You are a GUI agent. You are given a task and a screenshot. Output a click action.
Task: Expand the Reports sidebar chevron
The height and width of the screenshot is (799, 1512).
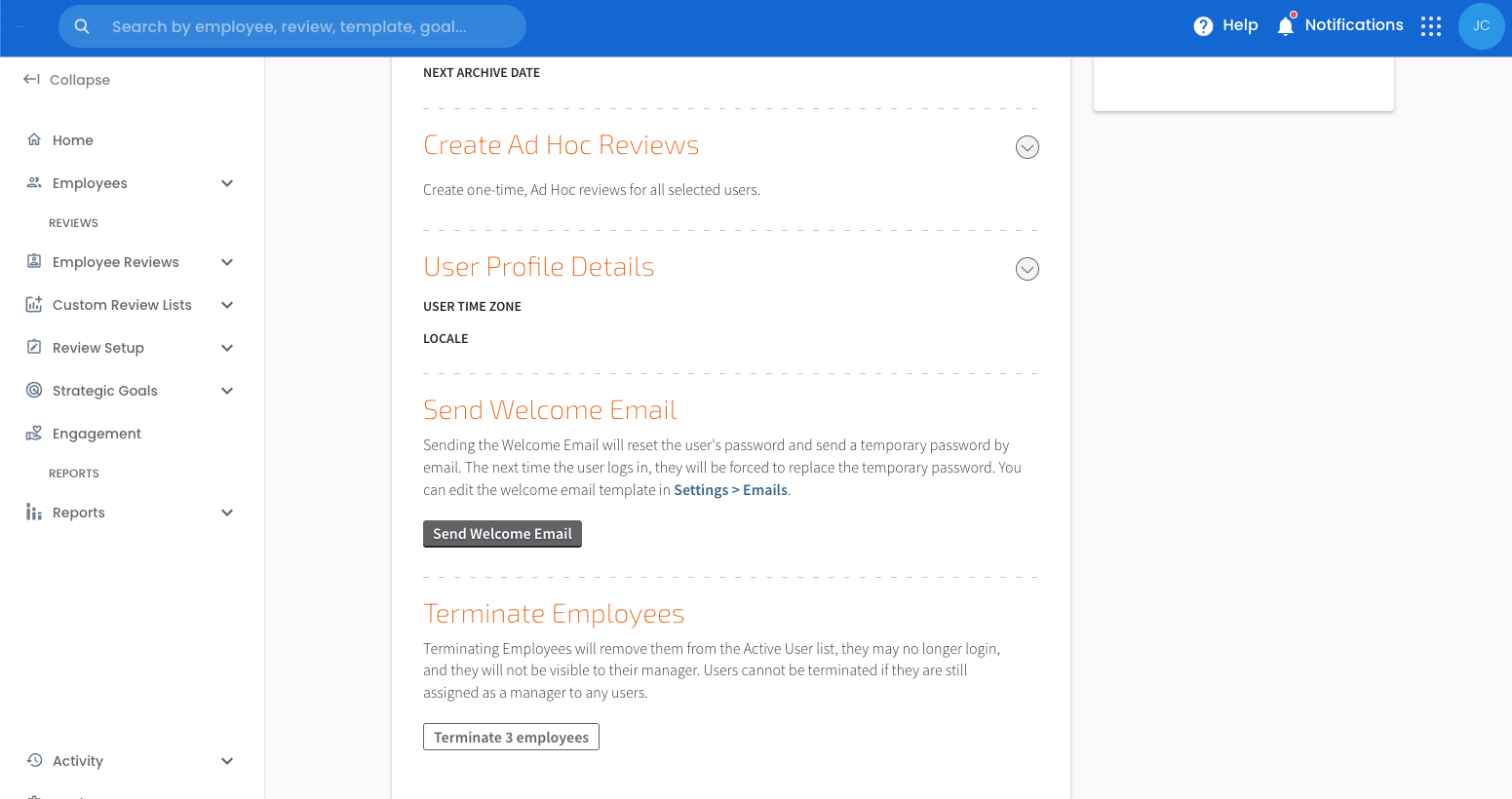(x=227, y=513)
